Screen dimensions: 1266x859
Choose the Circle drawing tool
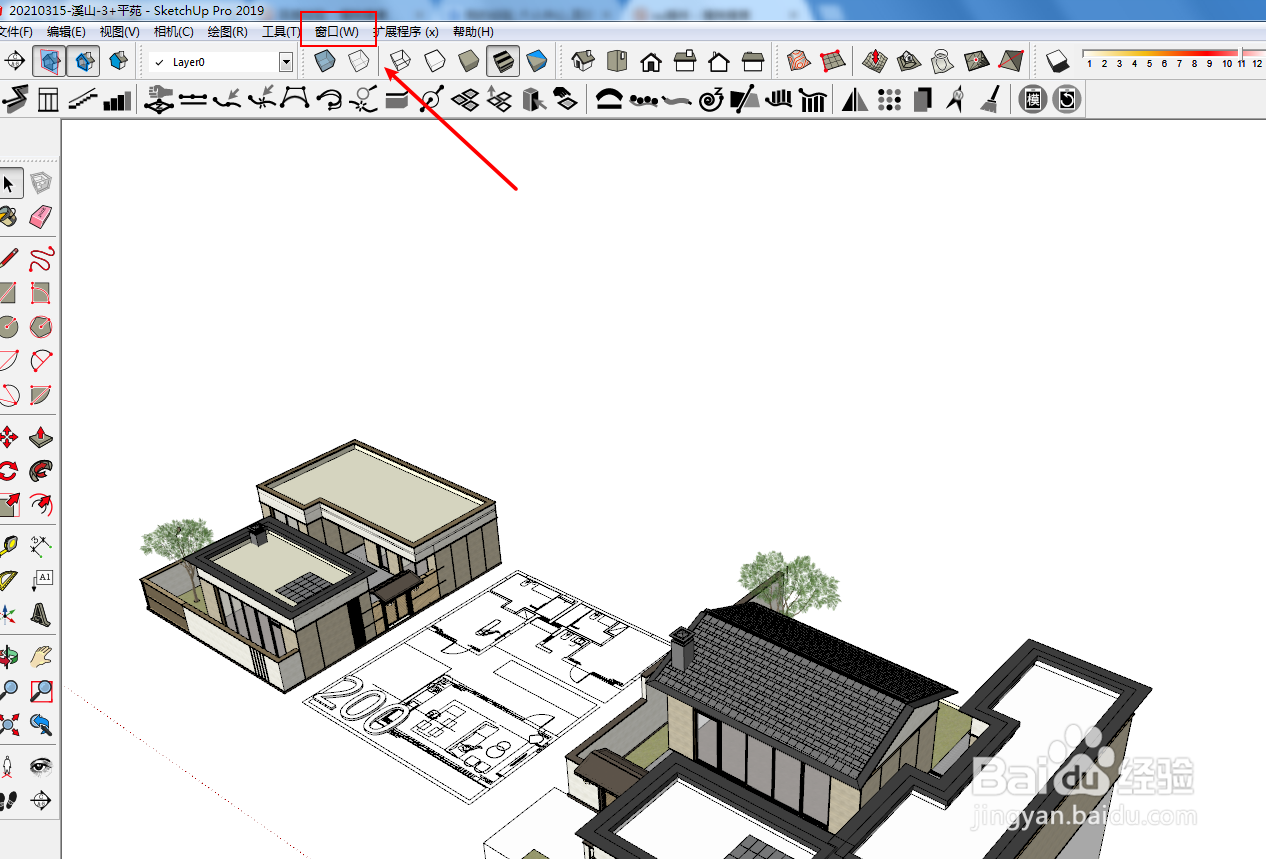(x=9, y=327)
